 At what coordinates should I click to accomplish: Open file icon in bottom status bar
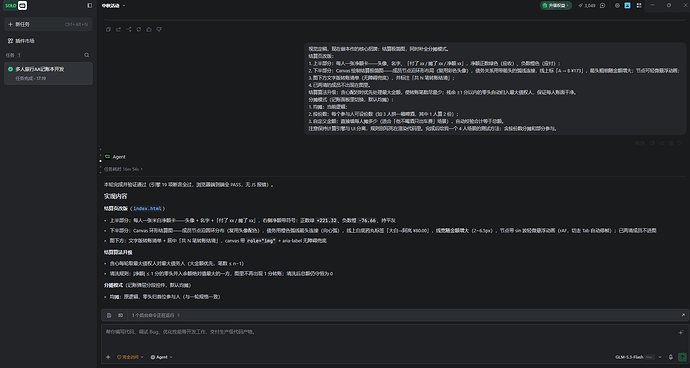109,315
